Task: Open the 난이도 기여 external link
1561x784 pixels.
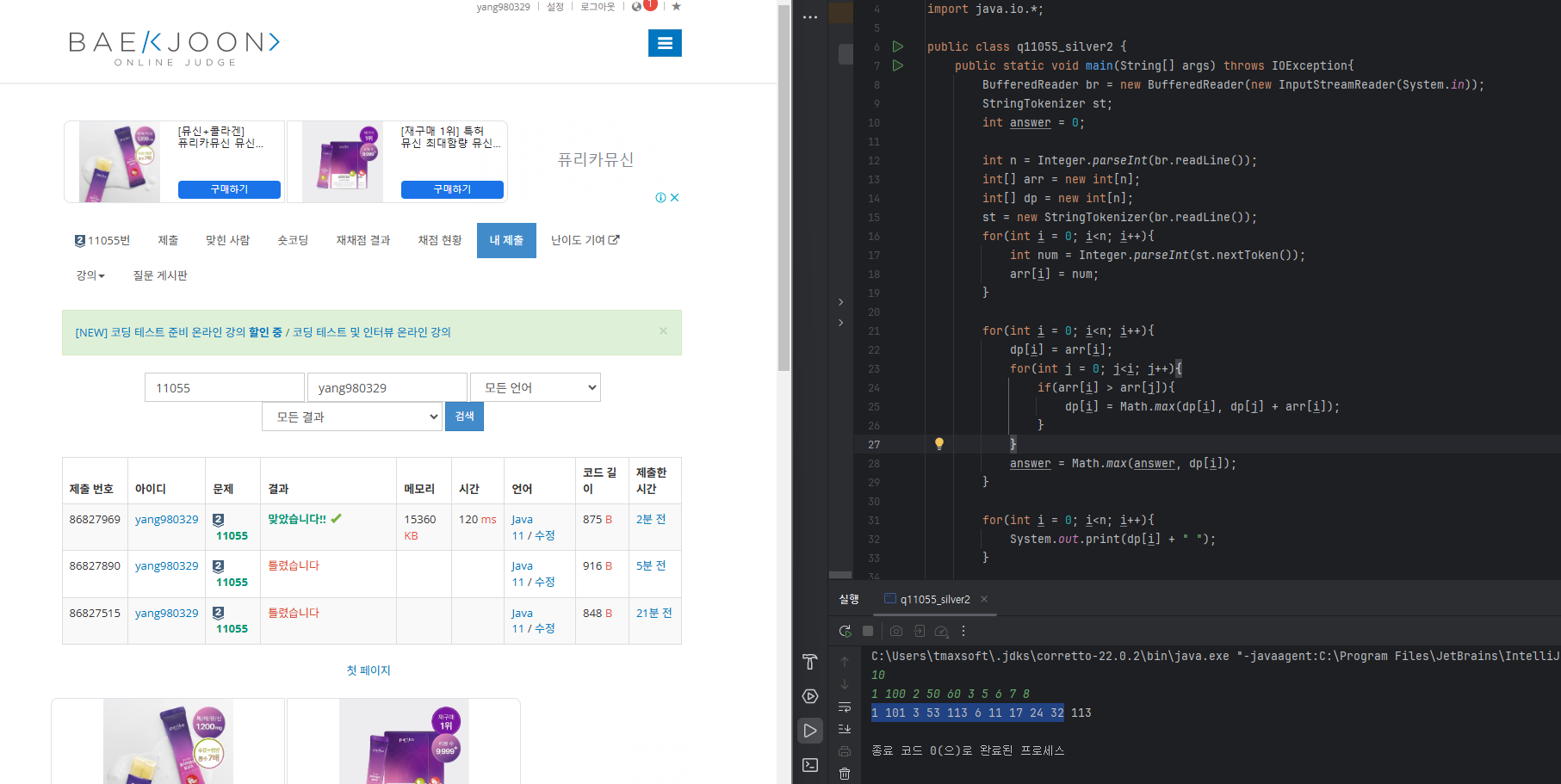Action: click(x=585, y=240)
